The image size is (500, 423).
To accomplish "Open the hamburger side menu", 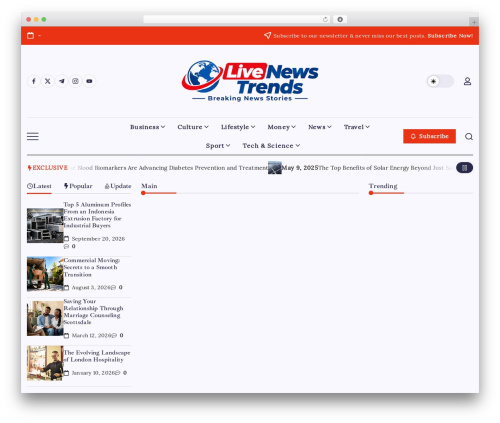I will (33, 136).
